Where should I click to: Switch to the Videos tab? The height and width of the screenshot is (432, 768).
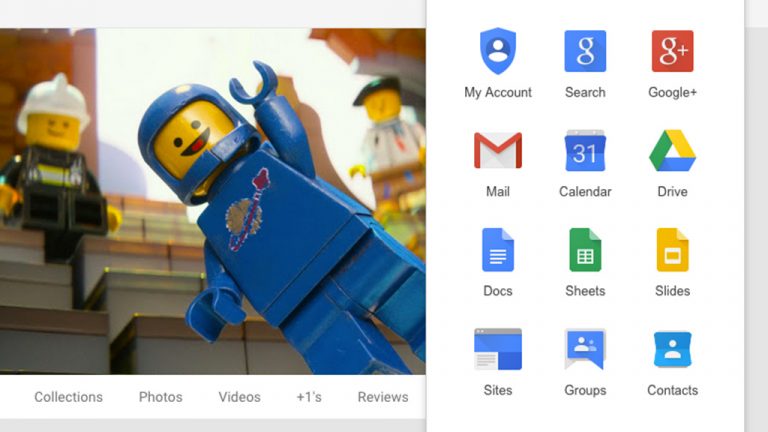tap(240, 397)
